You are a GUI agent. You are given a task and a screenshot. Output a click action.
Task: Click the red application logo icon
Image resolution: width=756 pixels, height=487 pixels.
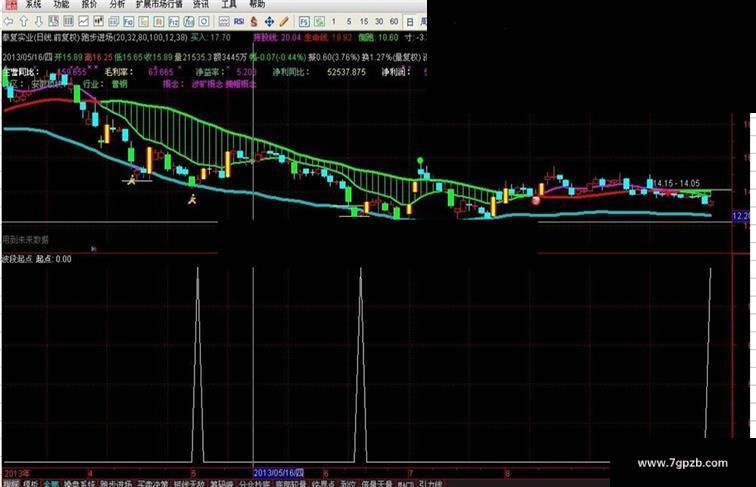(x=10, y=4)
